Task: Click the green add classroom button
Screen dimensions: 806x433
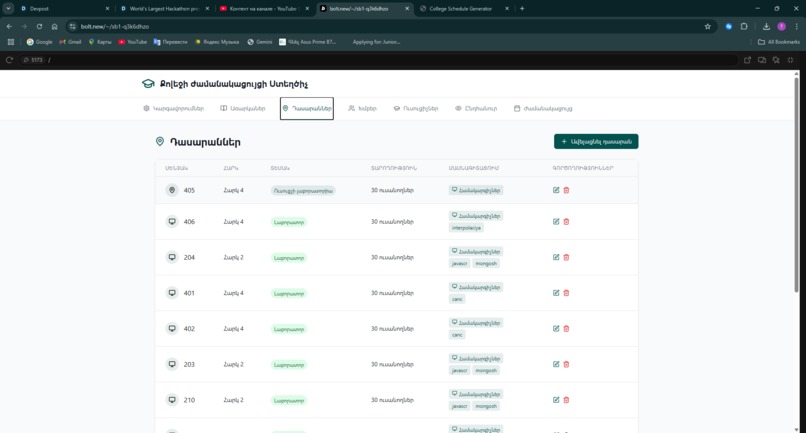Action: click(596, 141)
